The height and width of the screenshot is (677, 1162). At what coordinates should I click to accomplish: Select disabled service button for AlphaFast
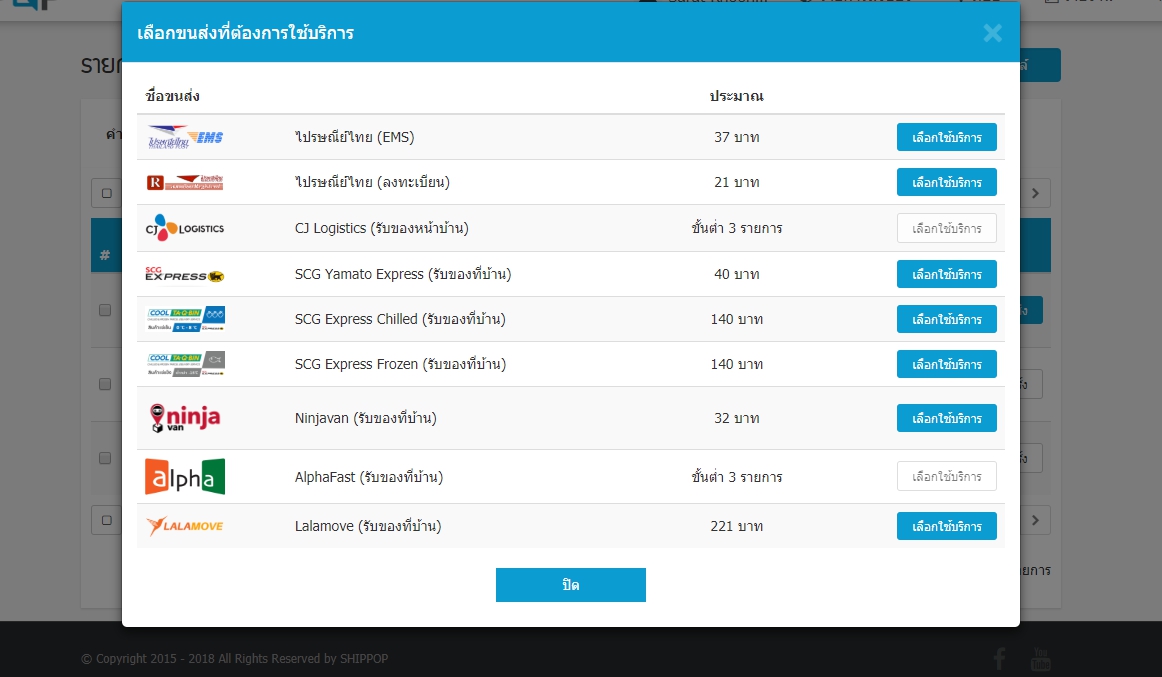click(x=946, y=476)
